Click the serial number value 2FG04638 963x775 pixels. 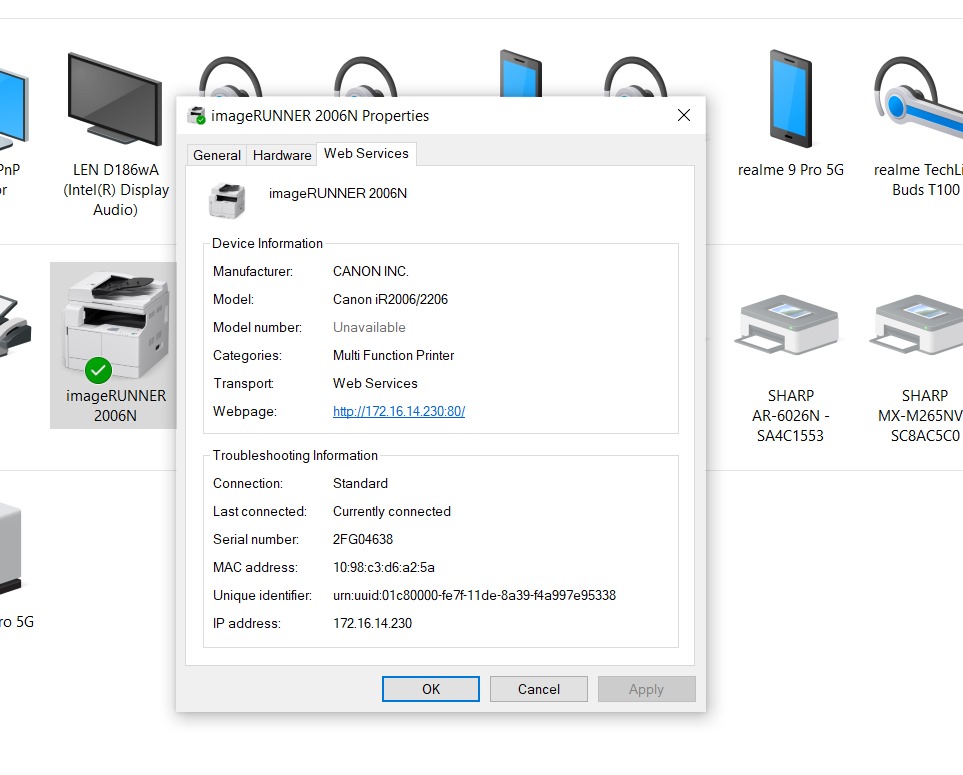362,539
